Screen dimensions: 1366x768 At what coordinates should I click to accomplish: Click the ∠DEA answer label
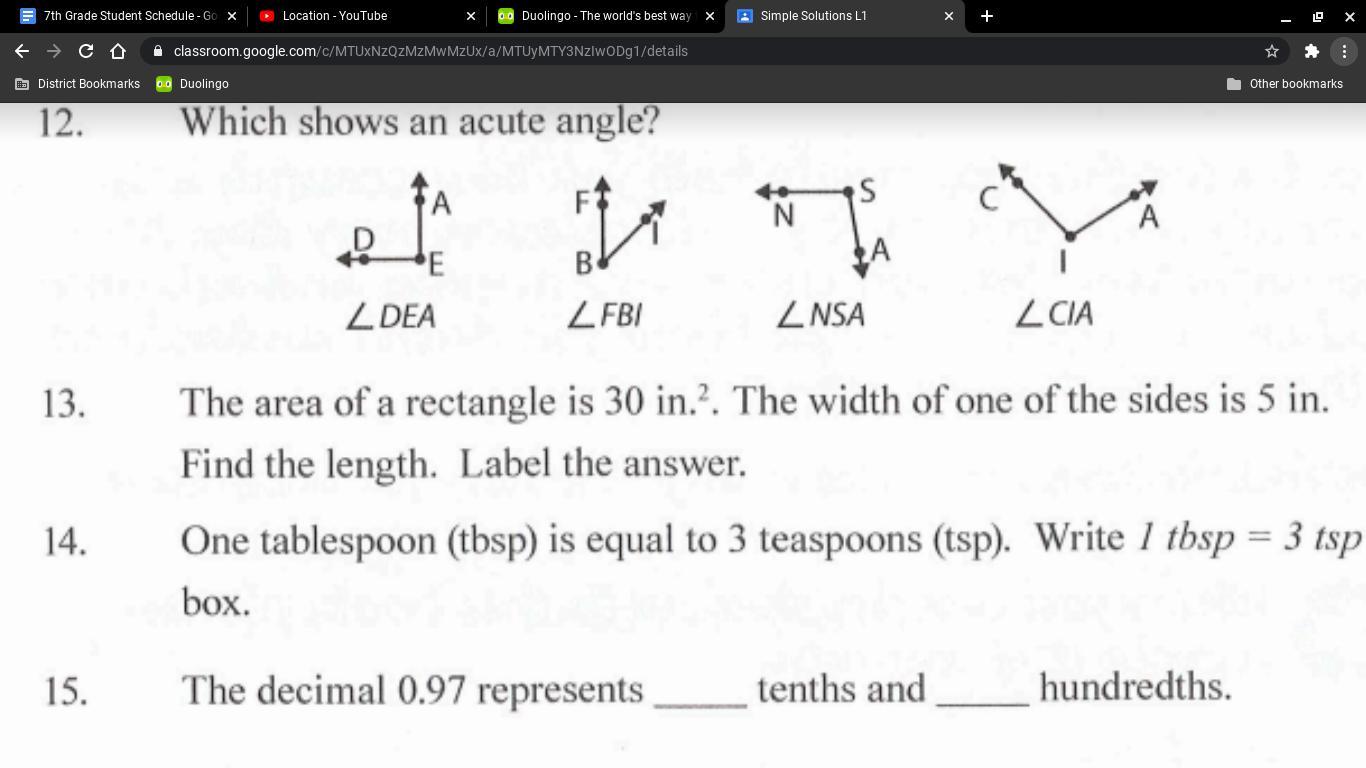pyautogui.click(x=391, y=317)
